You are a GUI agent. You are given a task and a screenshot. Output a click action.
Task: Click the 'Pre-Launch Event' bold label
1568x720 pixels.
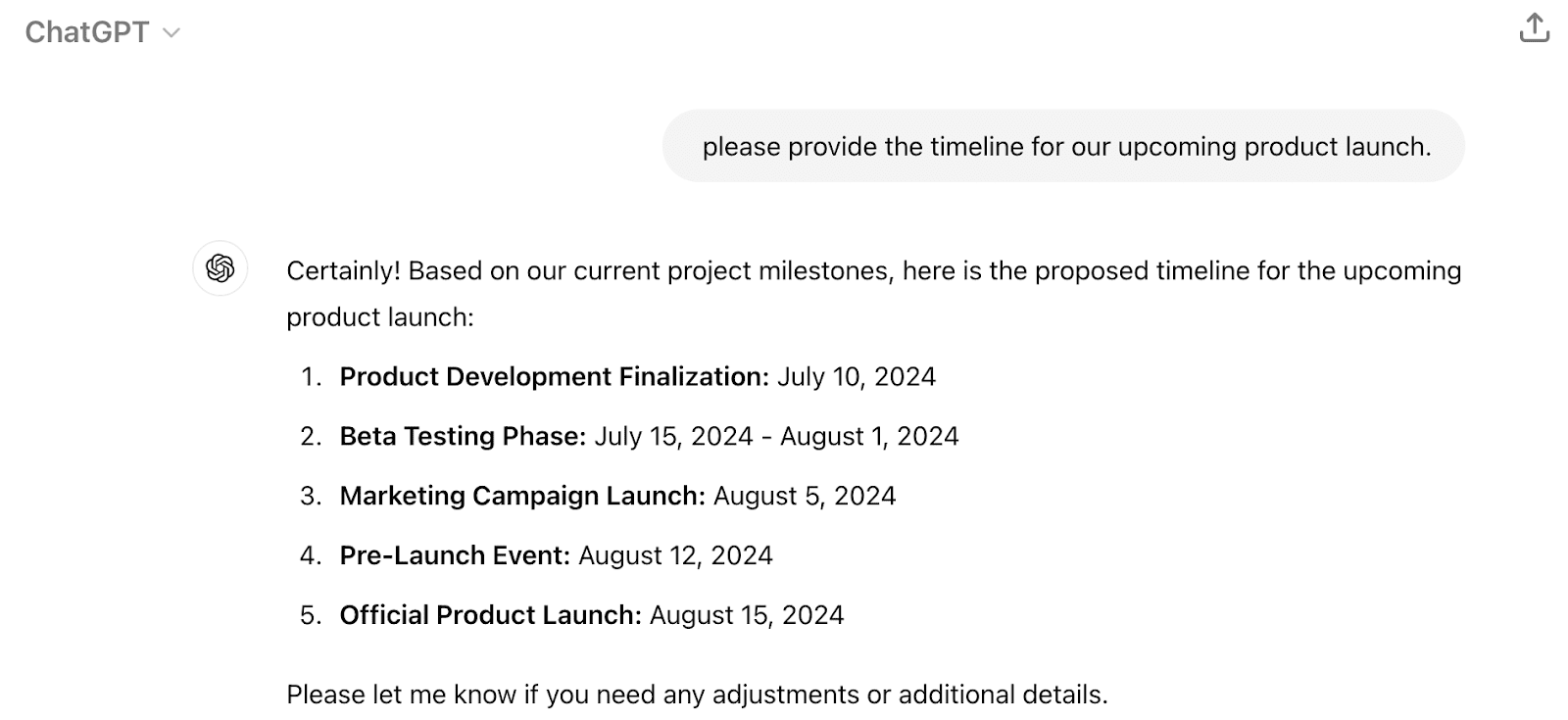[455, 555]
